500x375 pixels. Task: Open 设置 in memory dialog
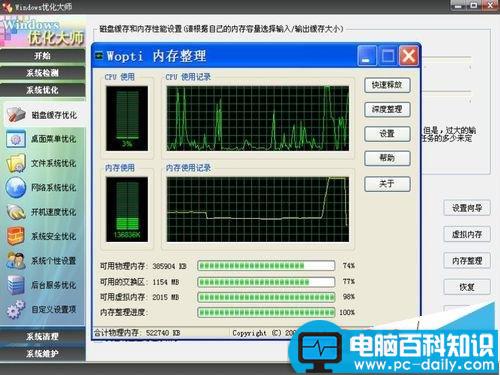click(x=387, y=134)
